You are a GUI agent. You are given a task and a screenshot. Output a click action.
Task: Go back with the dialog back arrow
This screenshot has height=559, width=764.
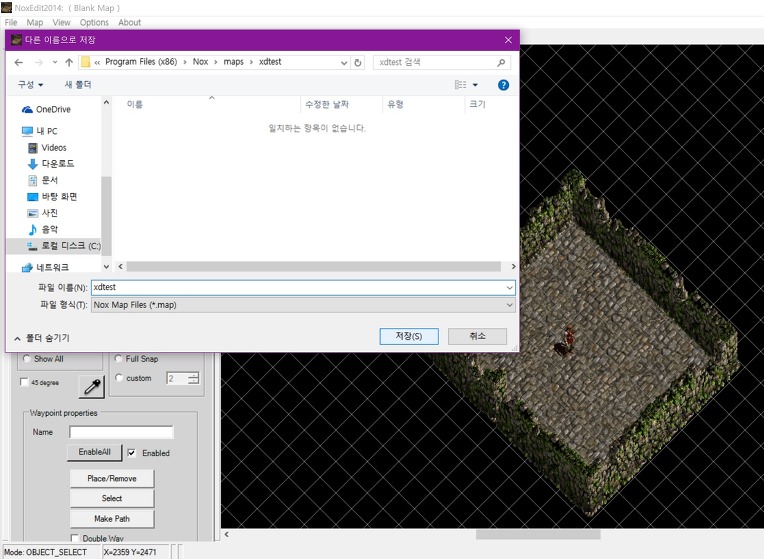point(19,62)
